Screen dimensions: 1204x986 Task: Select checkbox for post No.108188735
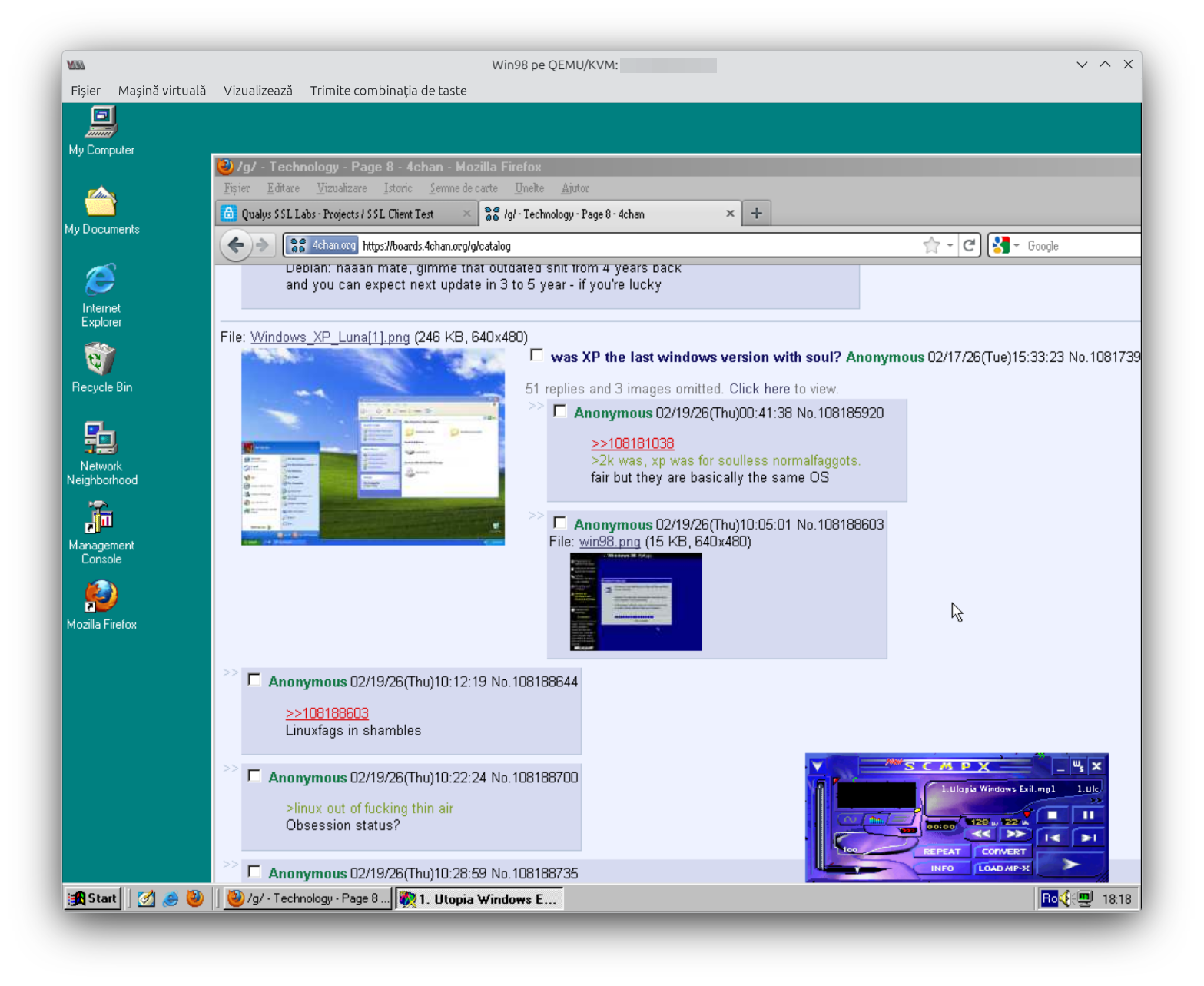point(254,871)
